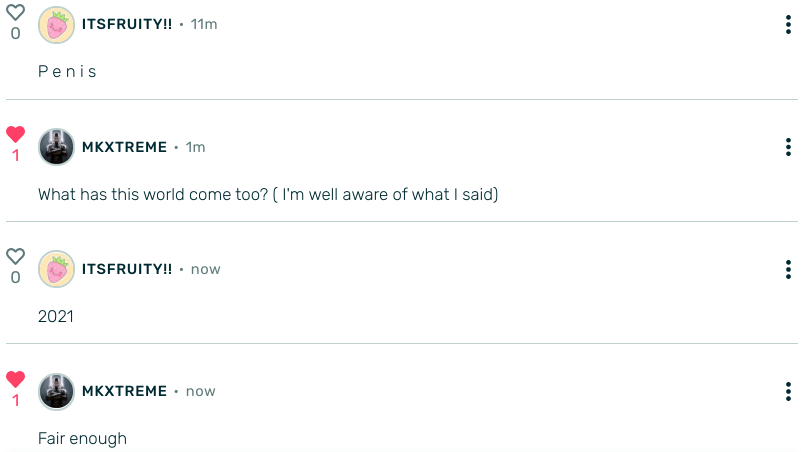Click the "Fair enough" comment text
The height and width of the screenshot is (452, 801).
[82, 438]
